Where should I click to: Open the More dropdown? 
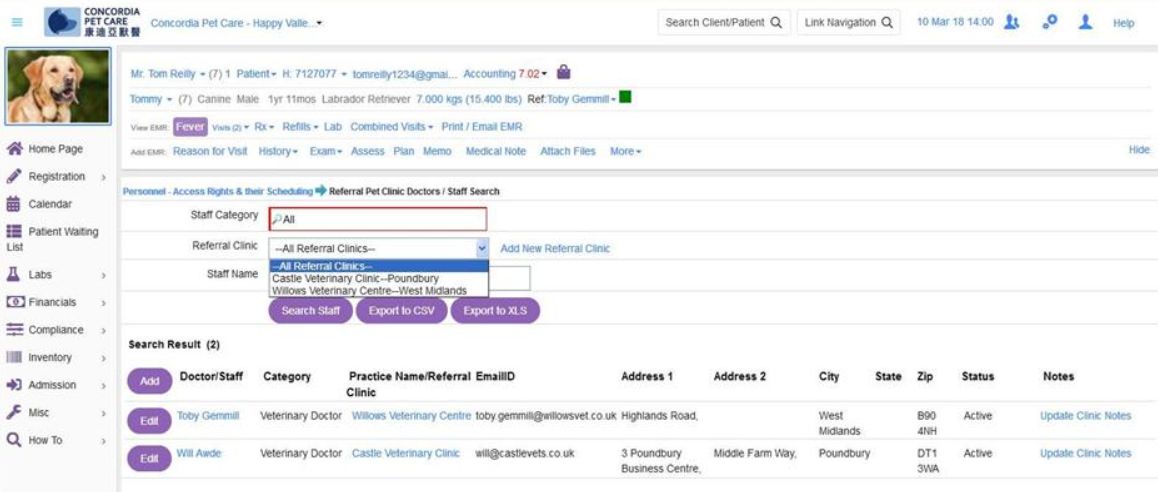coord(626,151)
